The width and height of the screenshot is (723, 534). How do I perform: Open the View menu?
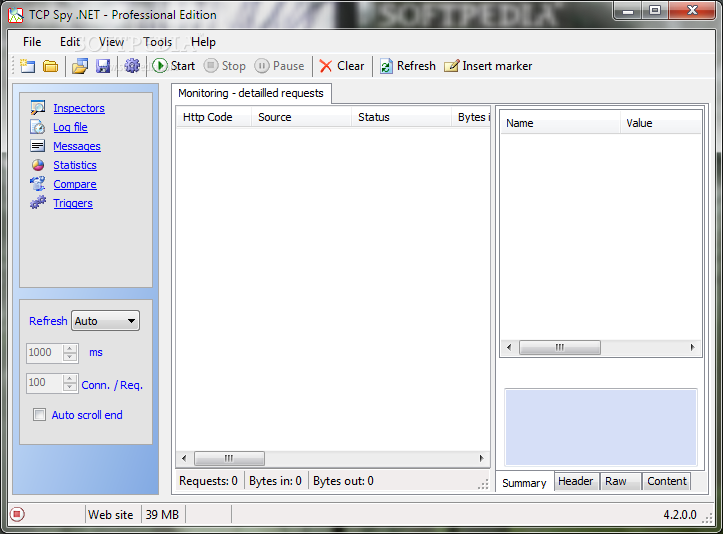[x=111, y=42]
